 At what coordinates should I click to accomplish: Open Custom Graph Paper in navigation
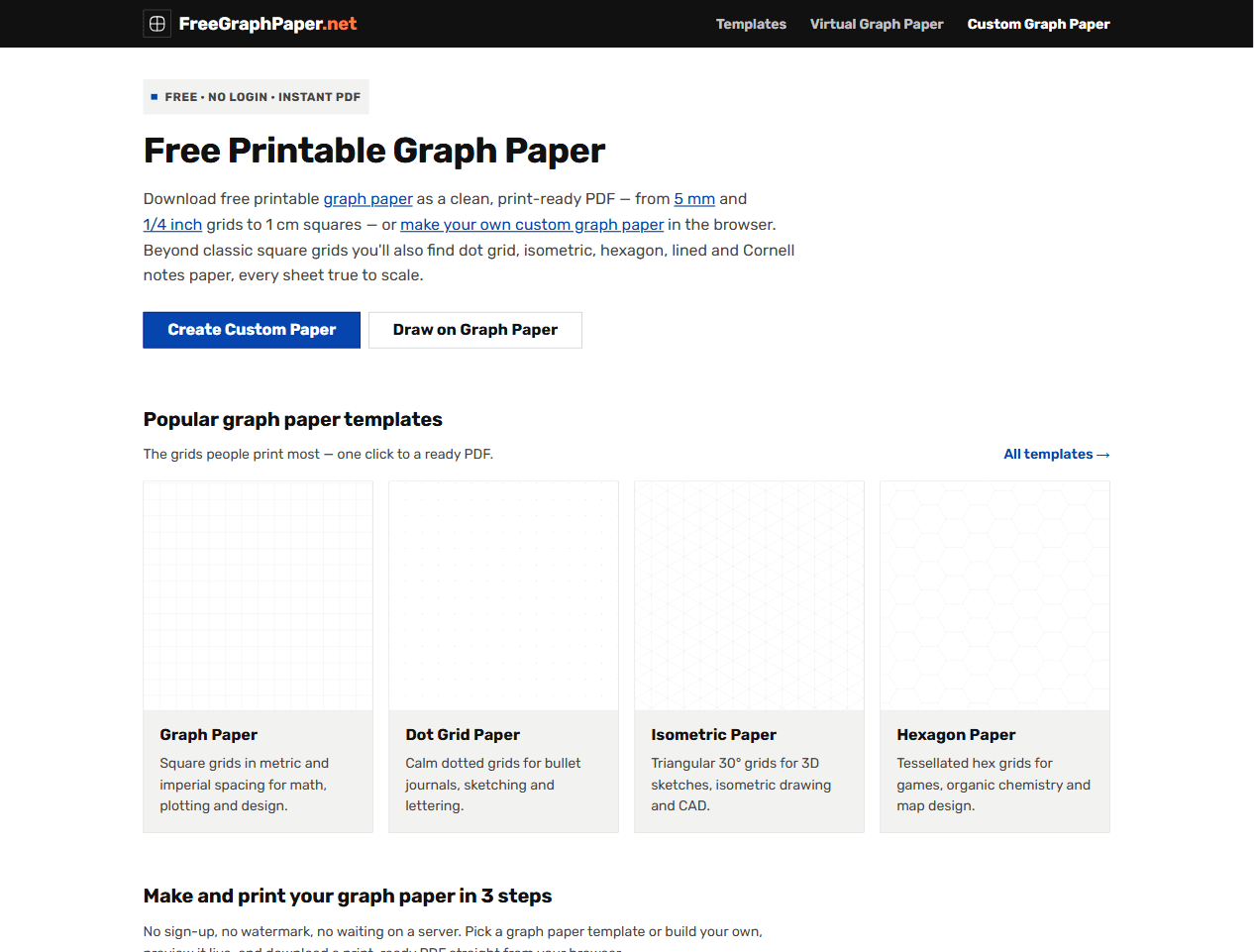pos(1038,24)
